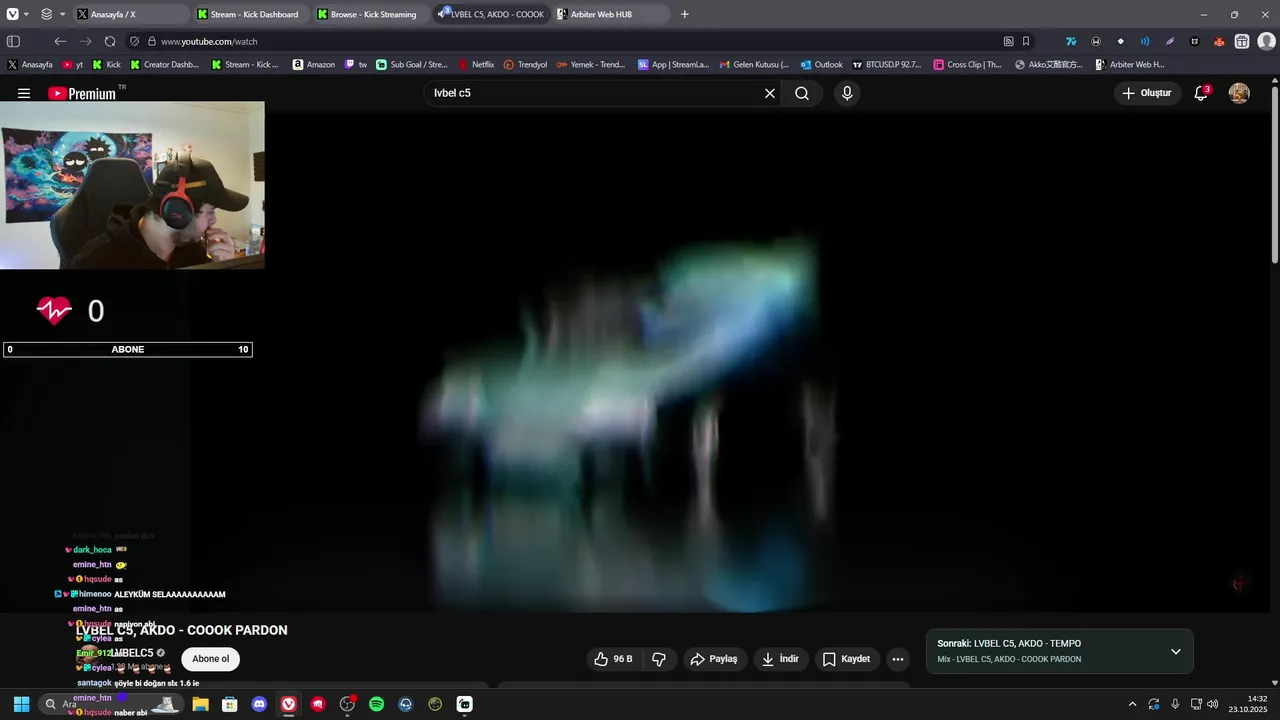
Task: Open Microsoft Store from the taskbar
Action: click(230, 704)
